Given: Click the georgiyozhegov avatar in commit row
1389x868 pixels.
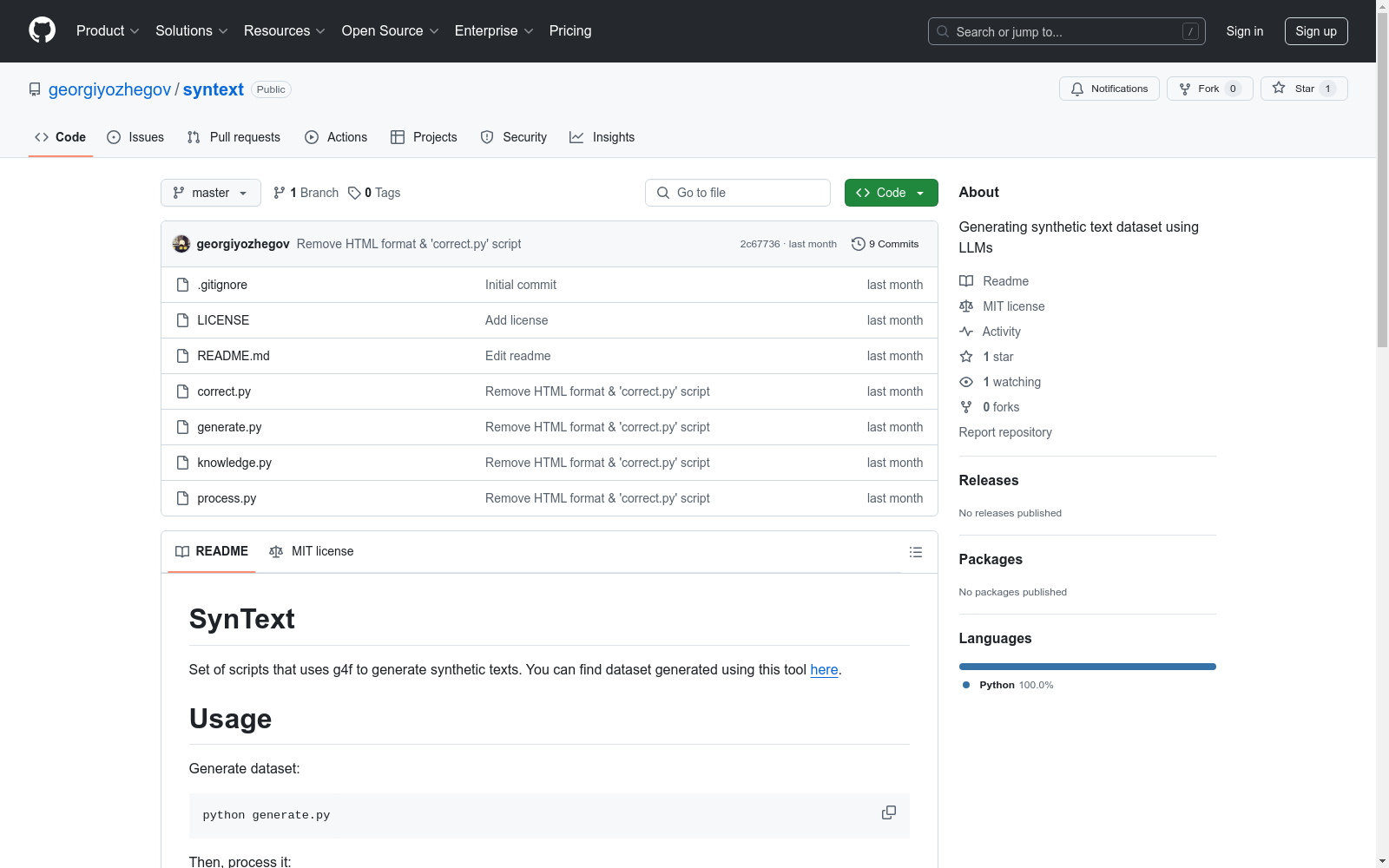Looking at the screenshot, I should (x=181, y=244).
